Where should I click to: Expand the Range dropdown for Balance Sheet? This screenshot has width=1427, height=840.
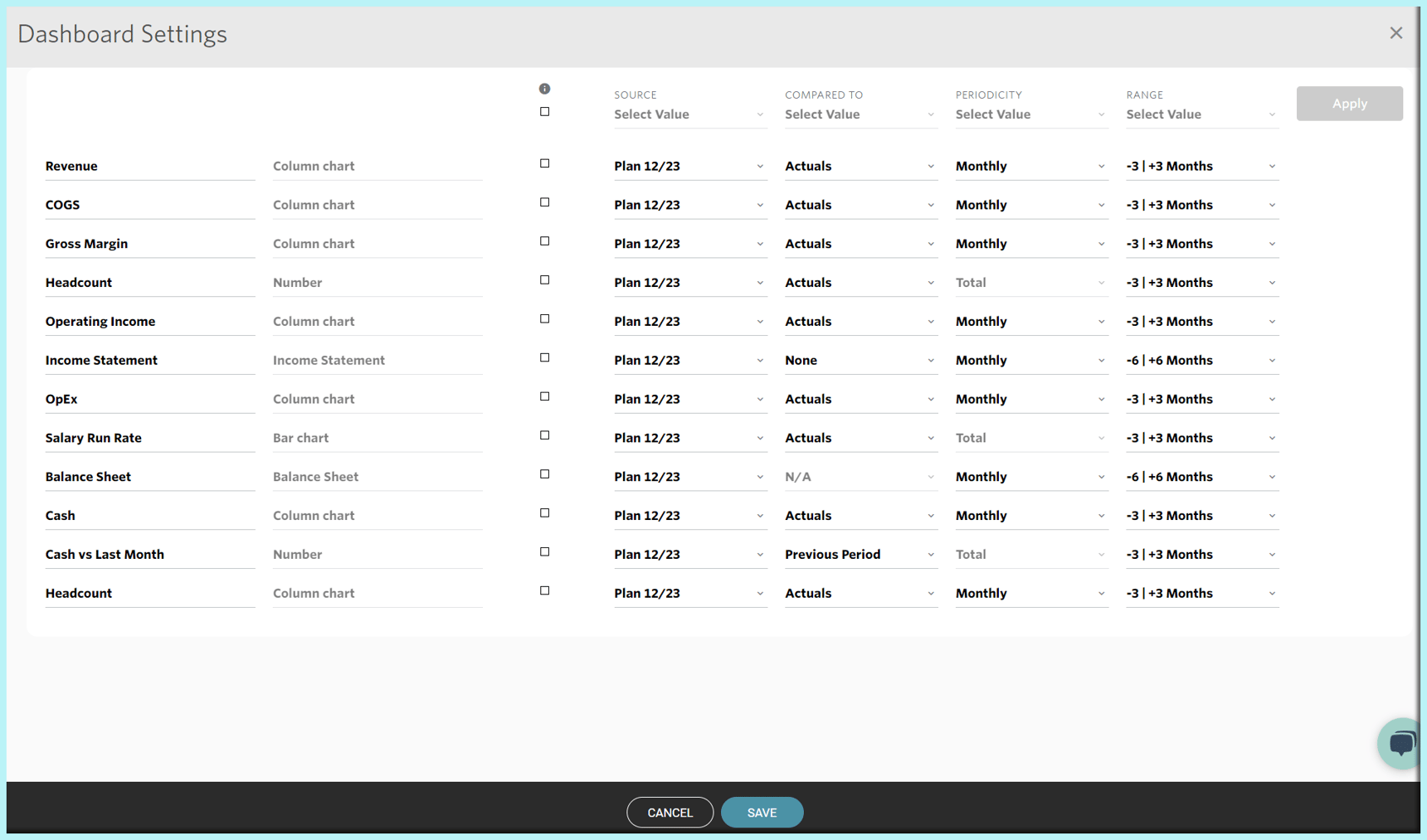(1201, 477)
